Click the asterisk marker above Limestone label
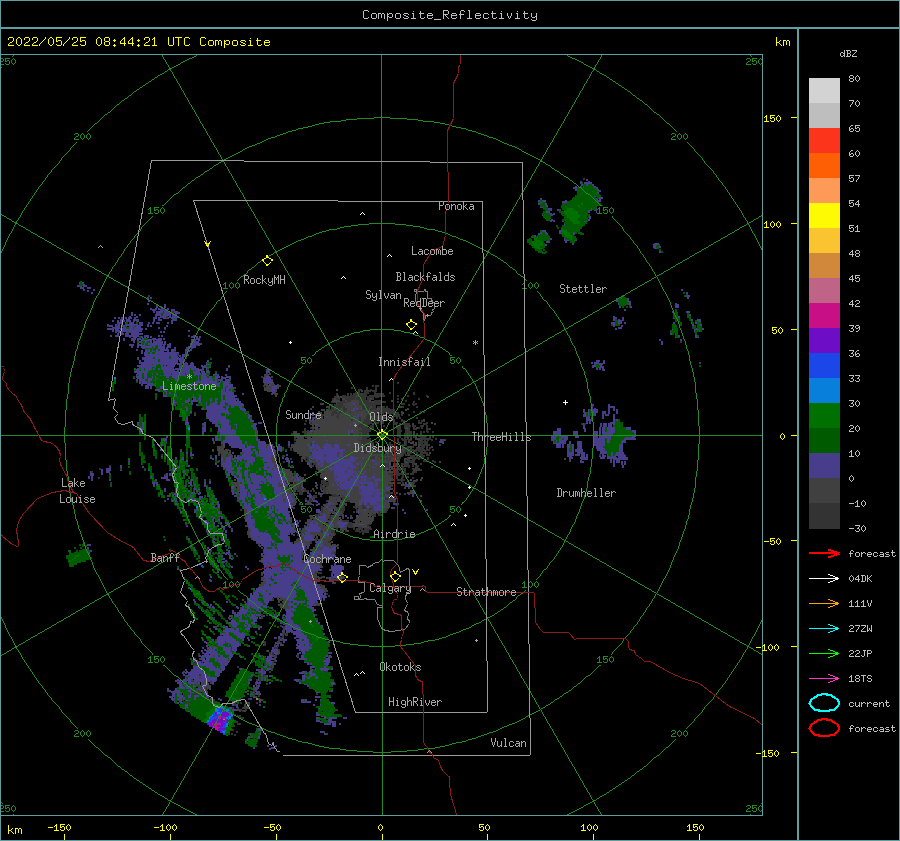 (x=189, y=377)
